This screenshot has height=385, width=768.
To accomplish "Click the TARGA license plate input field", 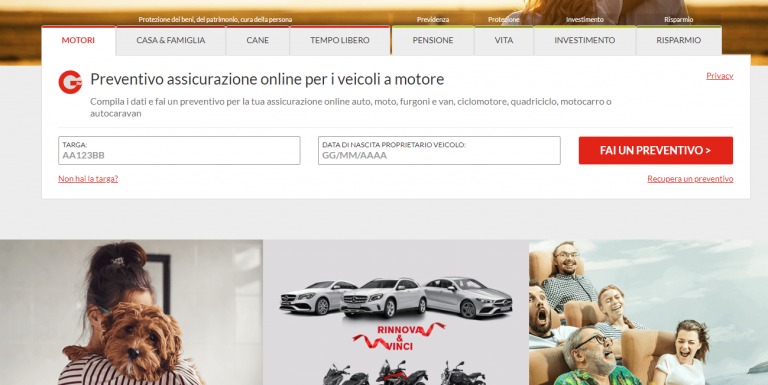I will point(179,150).
